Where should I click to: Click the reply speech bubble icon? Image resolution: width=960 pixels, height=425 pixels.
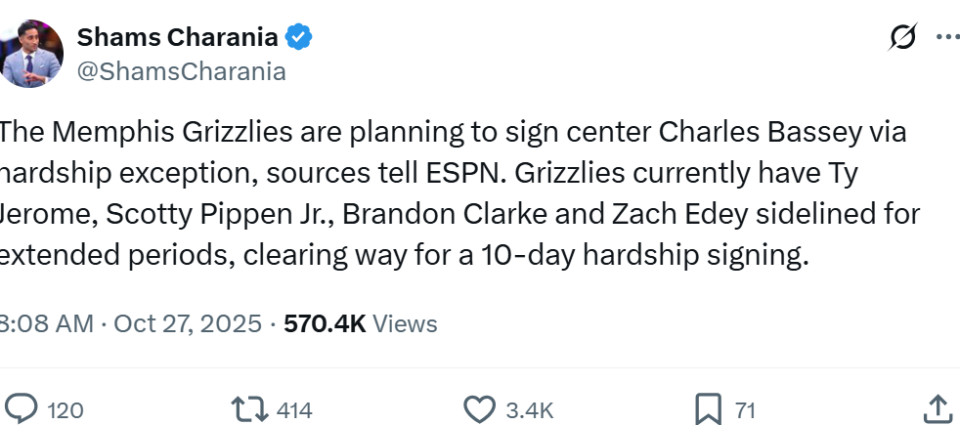pos(21,408)
